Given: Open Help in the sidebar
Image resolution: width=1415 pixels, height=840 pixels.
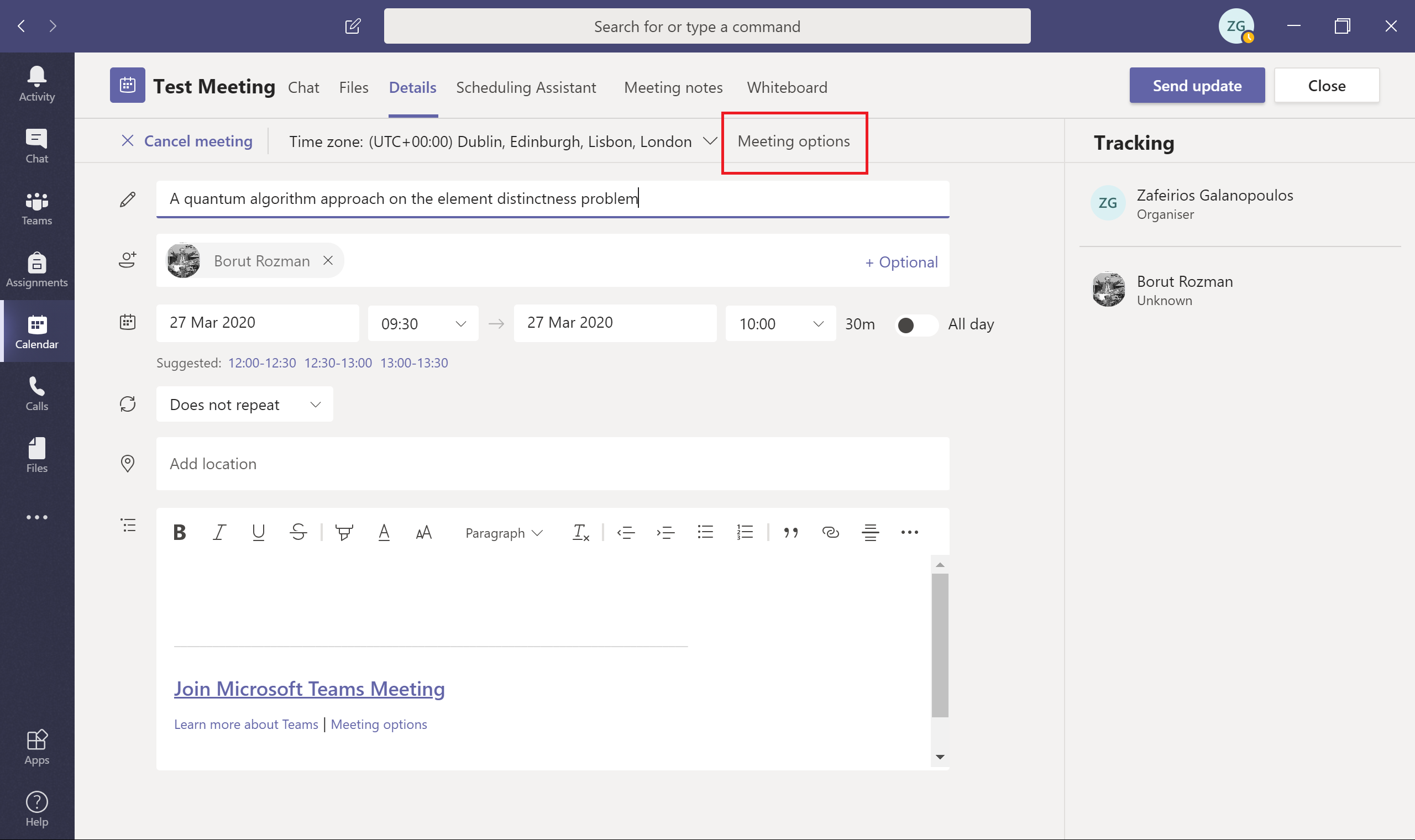Looking at the screenshot, I should tap(37, 810).
